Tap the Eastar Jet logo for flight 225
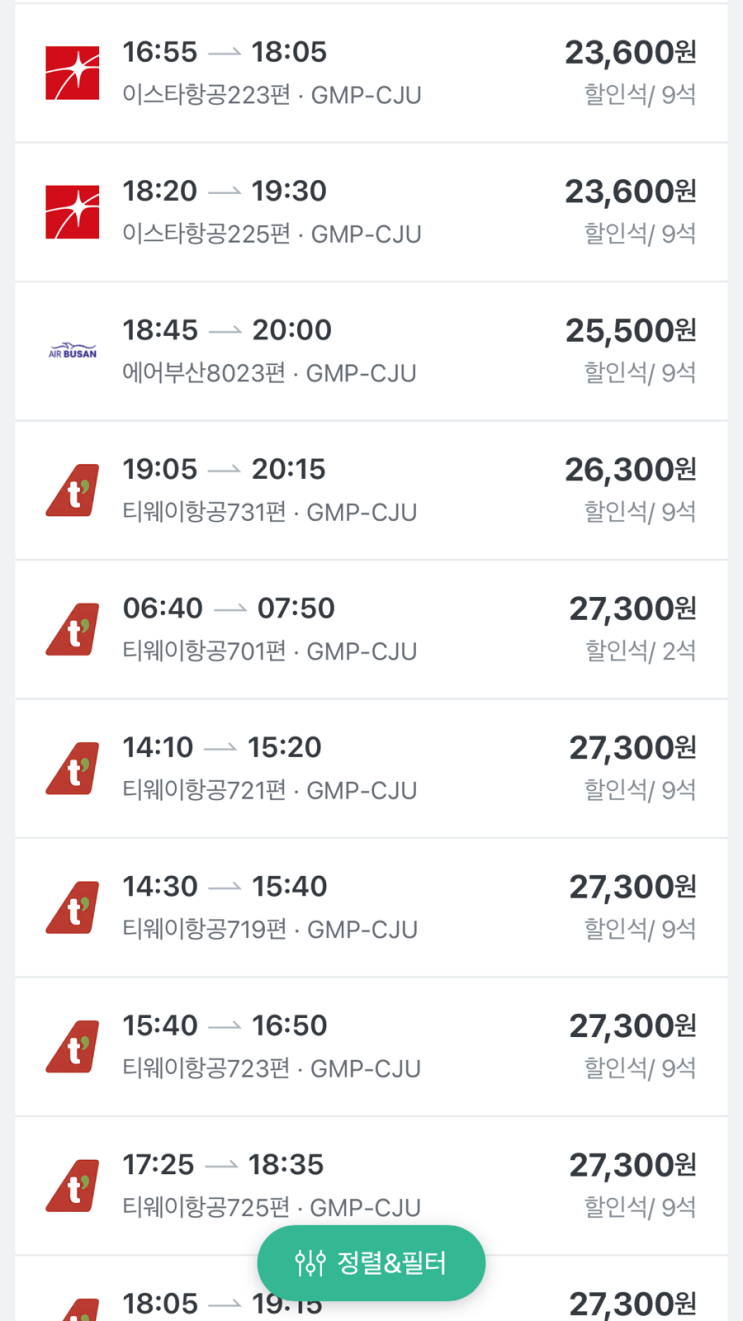This screenshot has width=743, height=1321. click(x=72, y=212)
